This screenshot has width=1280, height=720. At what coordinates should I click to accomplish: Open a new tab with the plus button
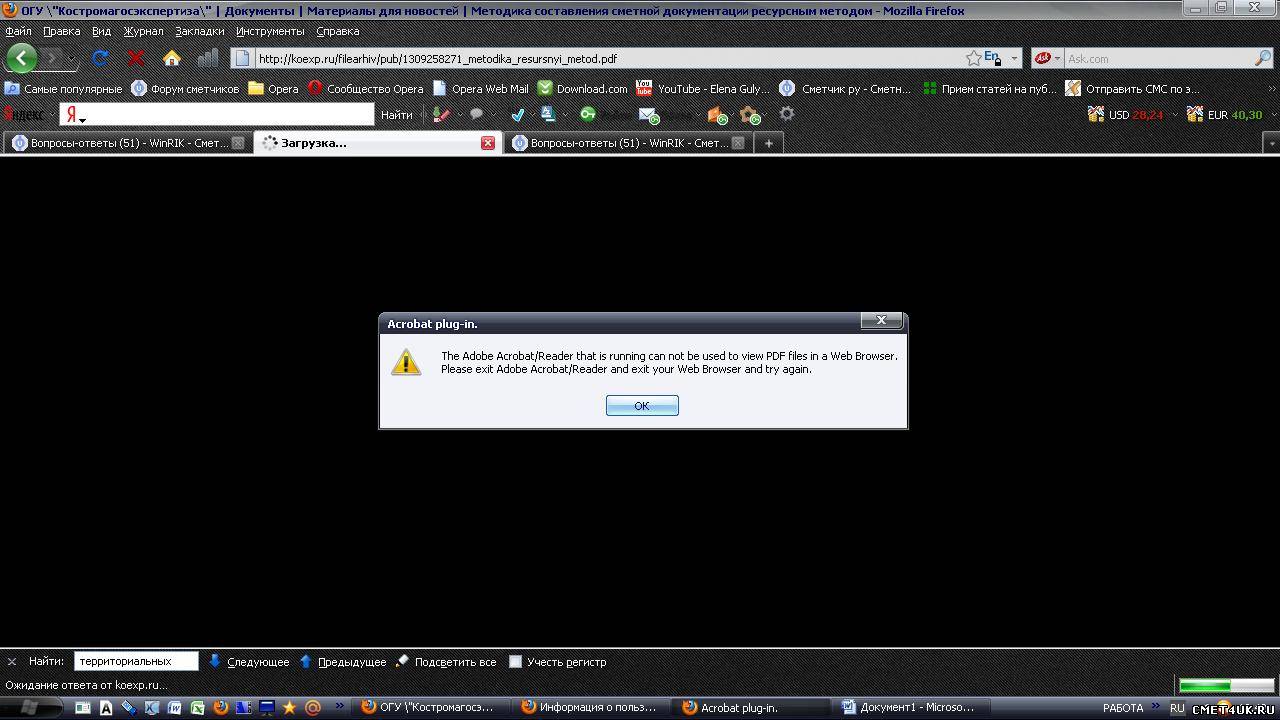pos(768,143)
